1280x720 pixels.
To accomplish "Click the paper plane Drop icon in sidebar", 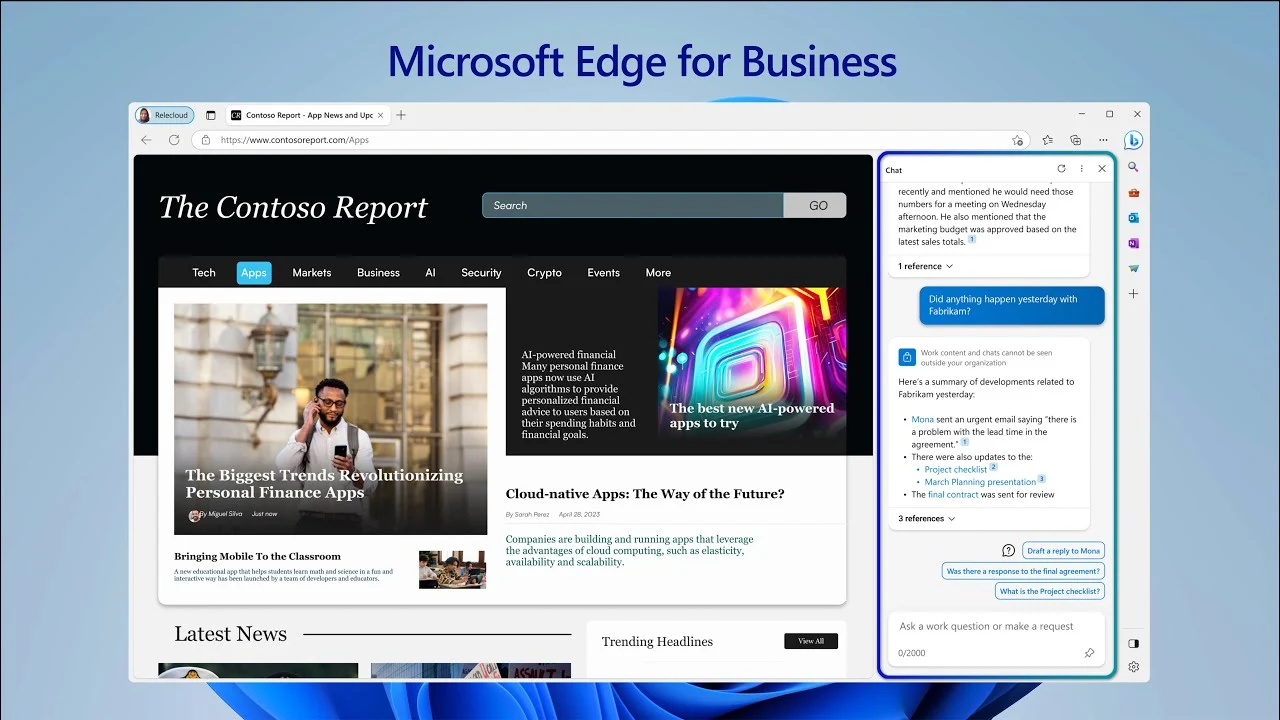I will (x=1133, y=268).
